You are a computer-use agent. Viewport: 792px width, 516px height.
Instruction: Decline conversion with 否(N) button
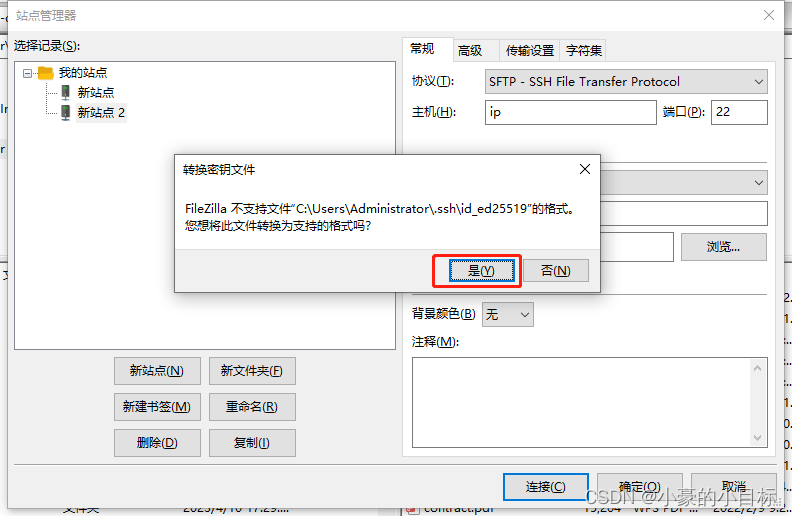[556, 271]
